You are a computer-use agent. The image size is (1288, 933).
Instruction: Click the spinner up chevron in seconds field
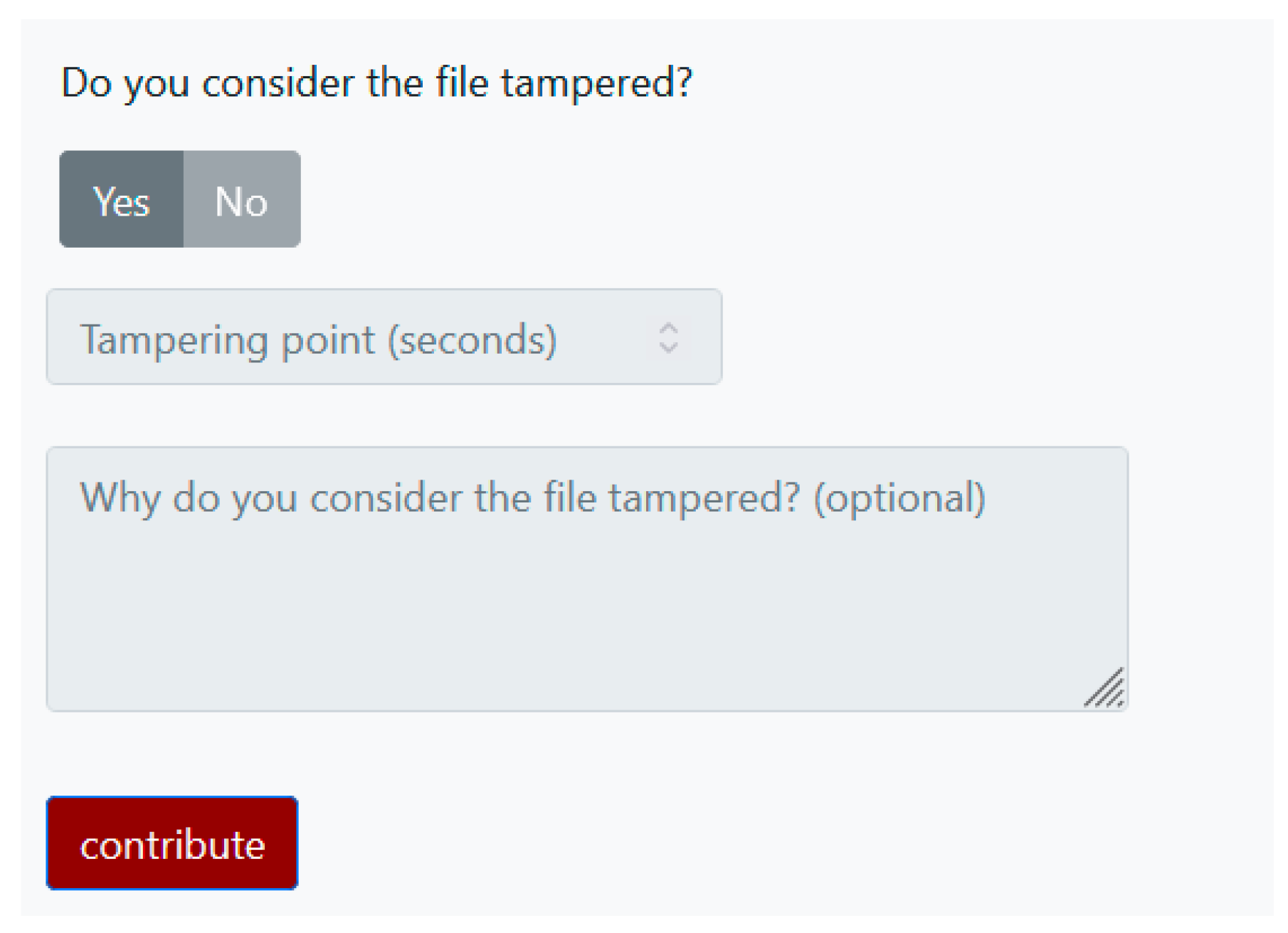click(x=668, y=328)
